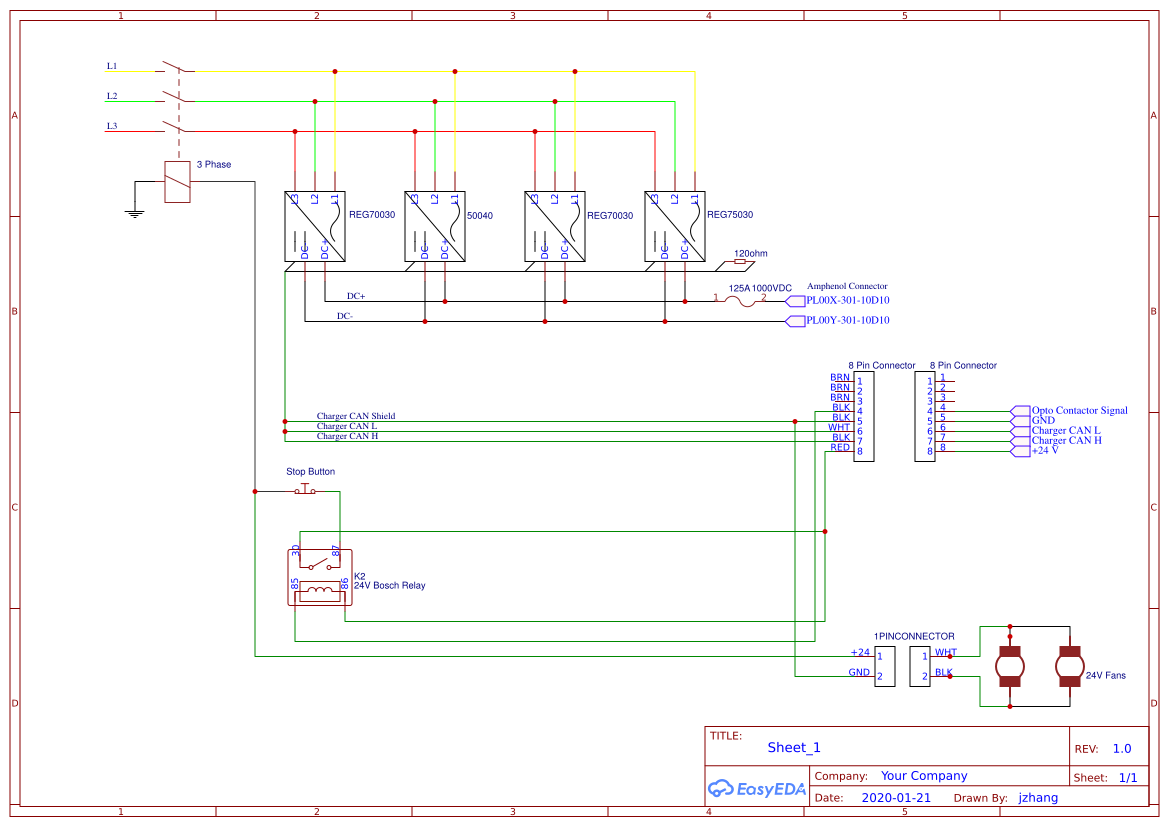Click the Charger CAN H net label

(347, 436)
